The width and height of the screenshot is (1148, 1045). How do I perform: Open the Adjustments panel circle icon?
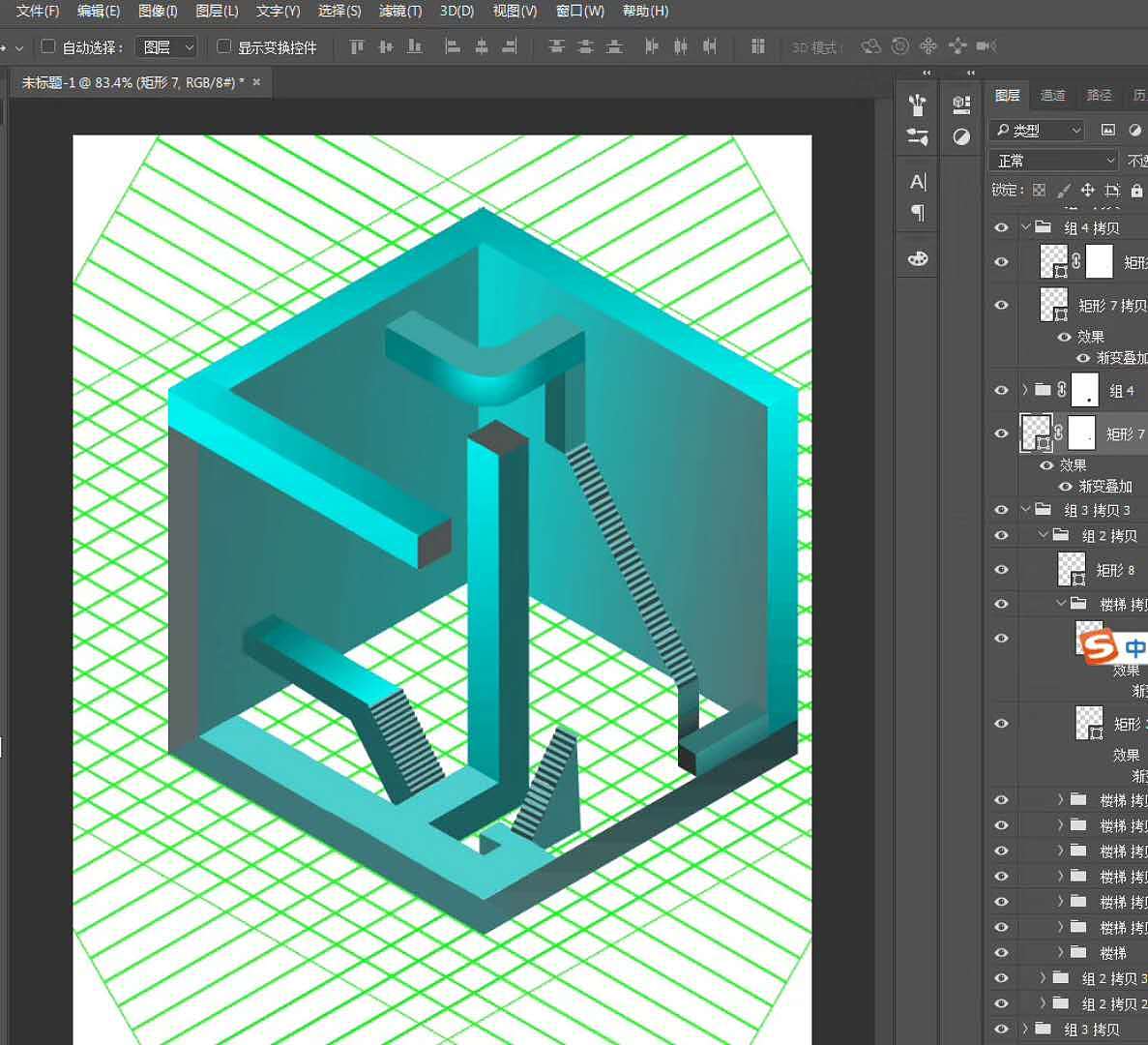coord(961,137)
